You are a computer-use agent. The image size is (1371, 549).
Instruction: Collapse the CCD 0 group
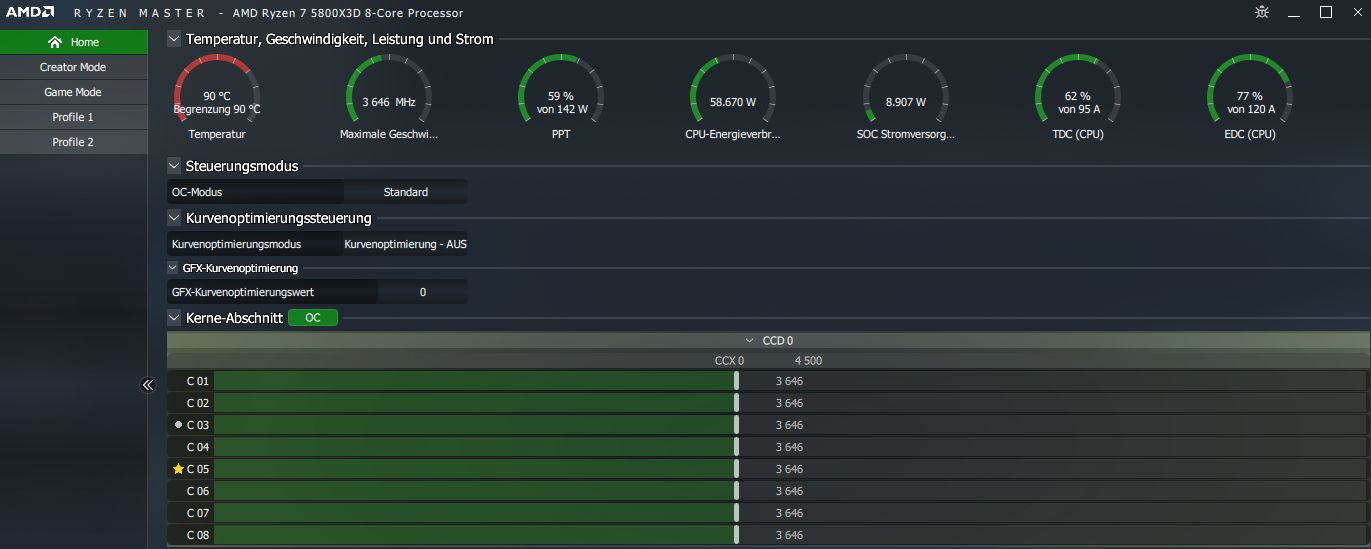coord(750,341)
